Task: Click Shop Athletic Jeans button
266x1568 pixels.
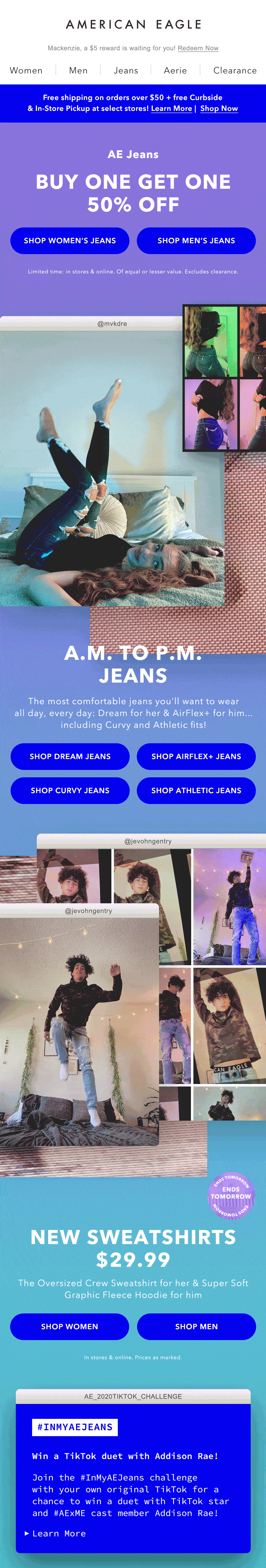Action: click(196, 790)
